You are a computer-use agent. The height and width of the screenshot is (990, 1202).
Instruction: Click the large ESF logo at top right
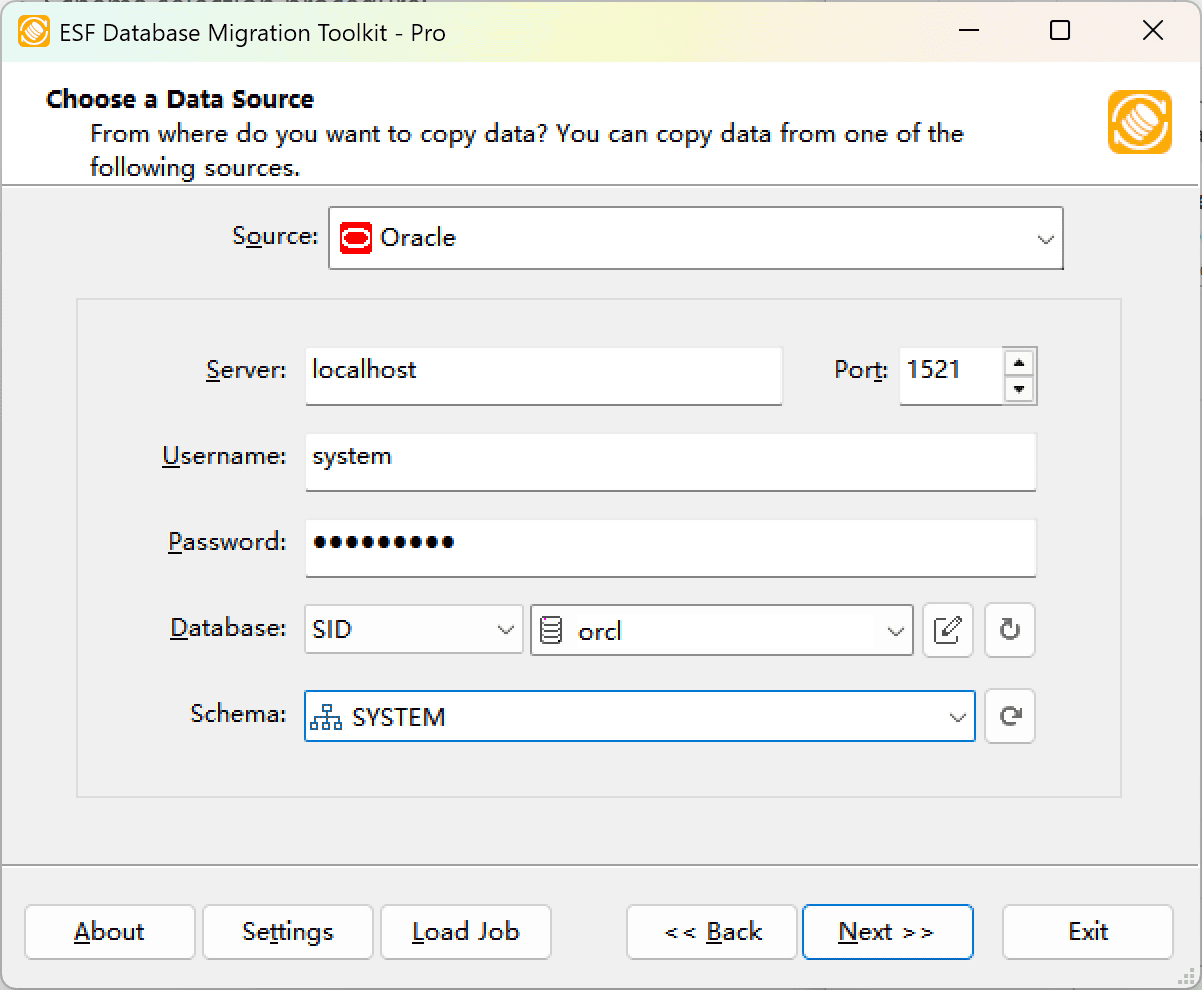point(1139,123)
